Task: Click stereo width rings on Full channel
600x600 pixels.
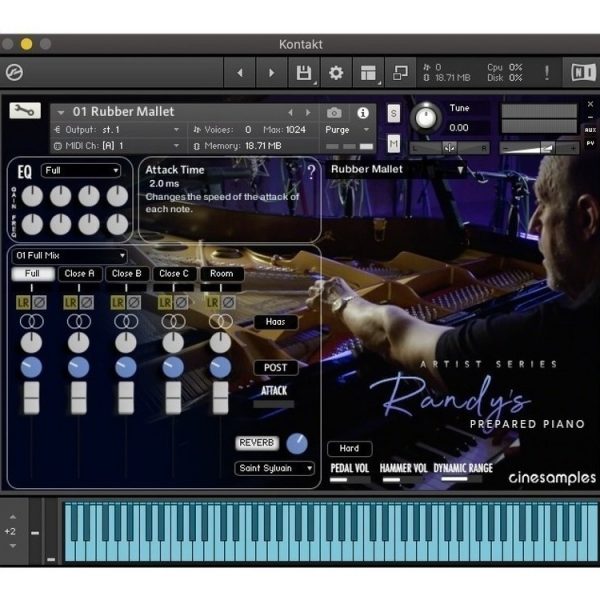Action: [x=31, y=321]
